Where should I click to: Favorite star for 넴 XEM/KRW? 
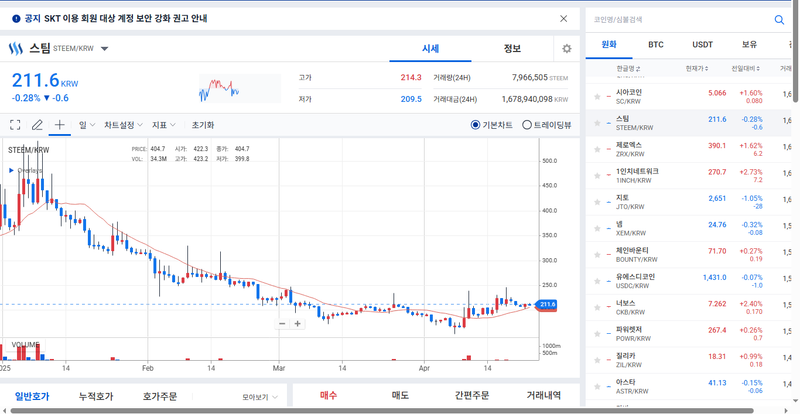(x=597, y=228)
